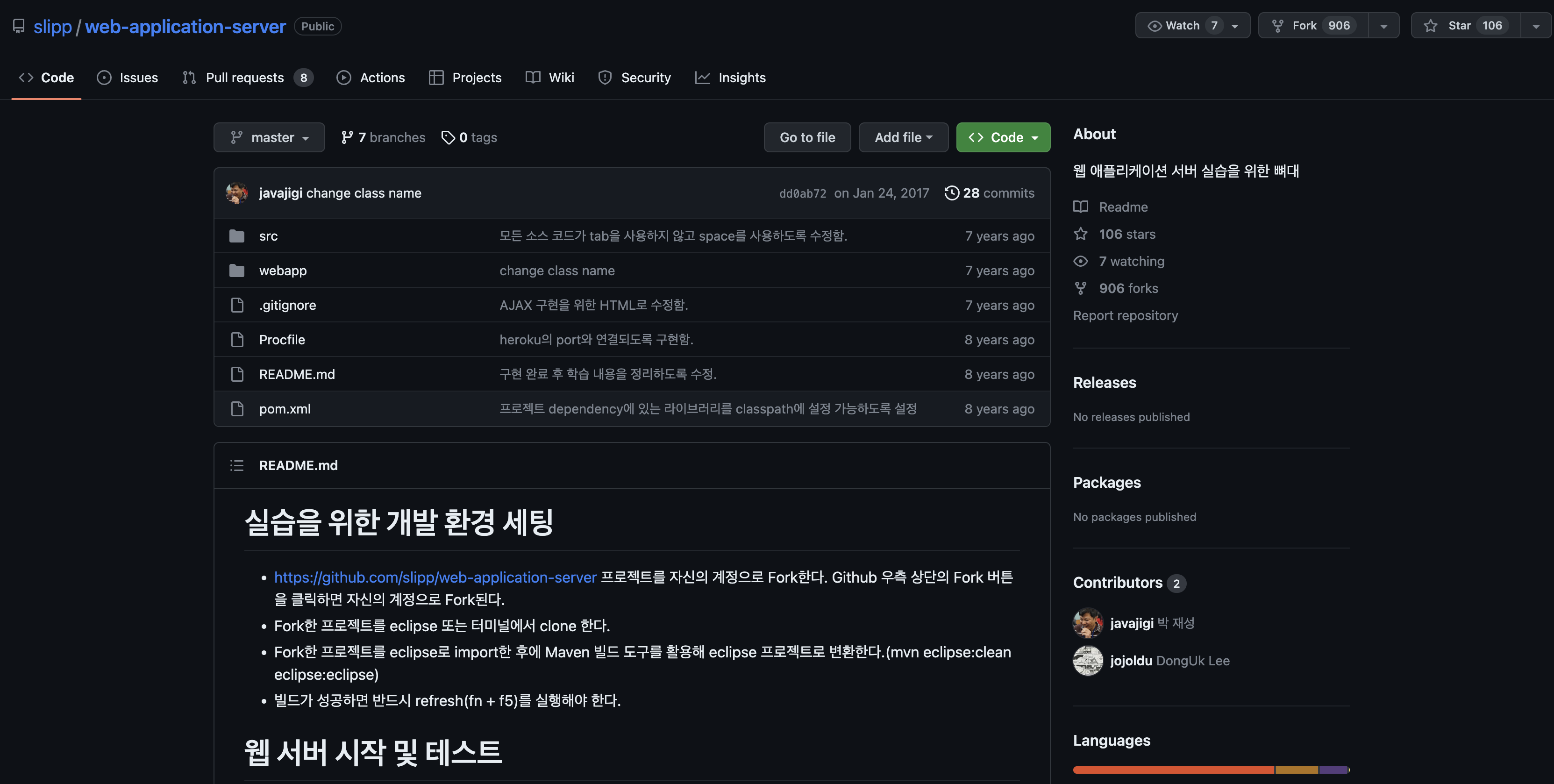This screenshot has width=1554, height=784.
Task: Click the Procfile file icon
Action: click(237, 340)
